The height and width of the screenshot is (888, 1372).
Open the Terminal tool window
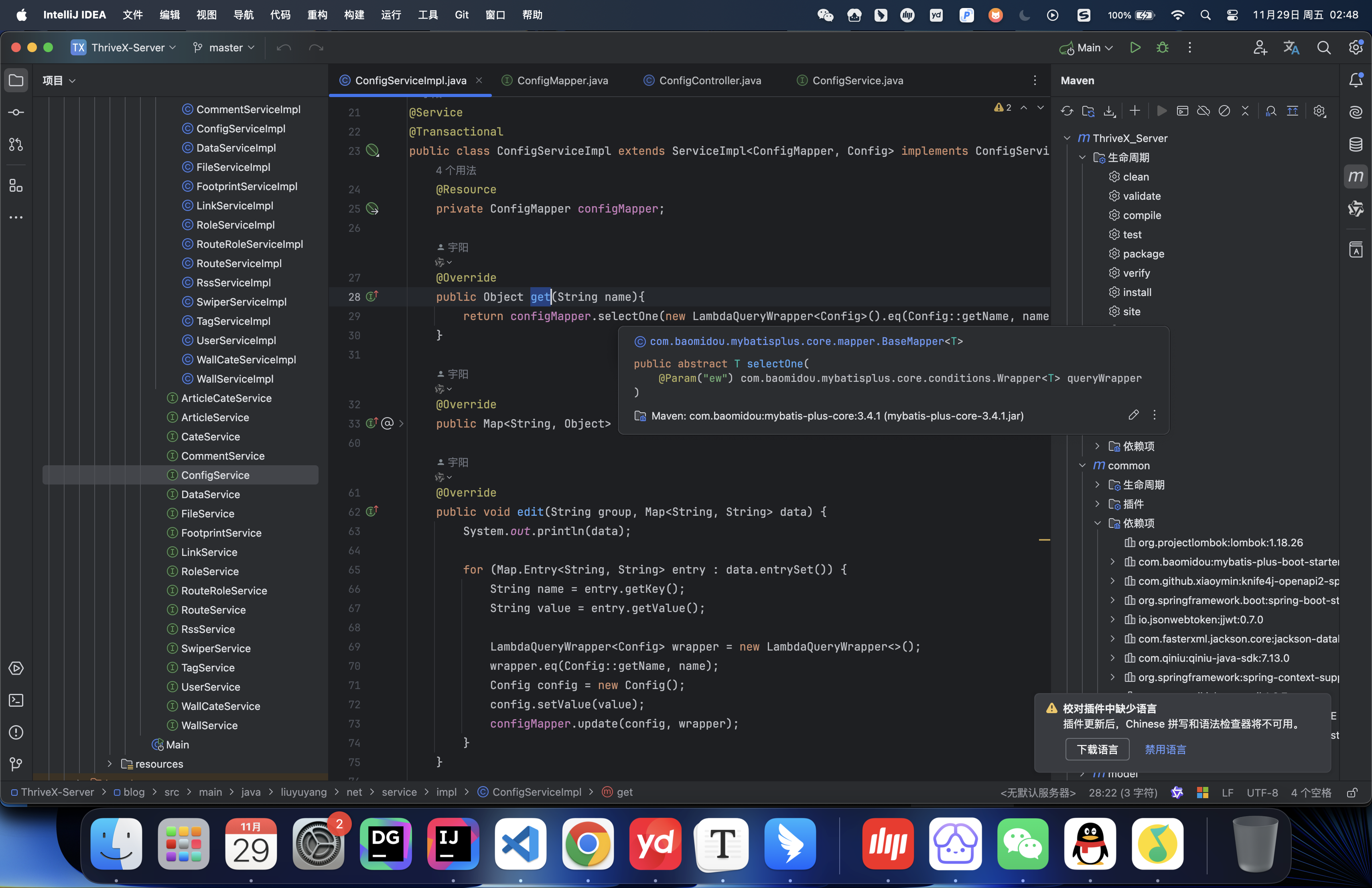click(16, 700)
